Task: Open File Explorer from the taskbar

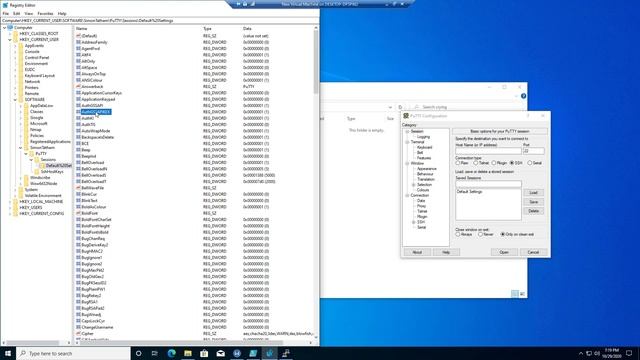Action: (x=188, y=353)
